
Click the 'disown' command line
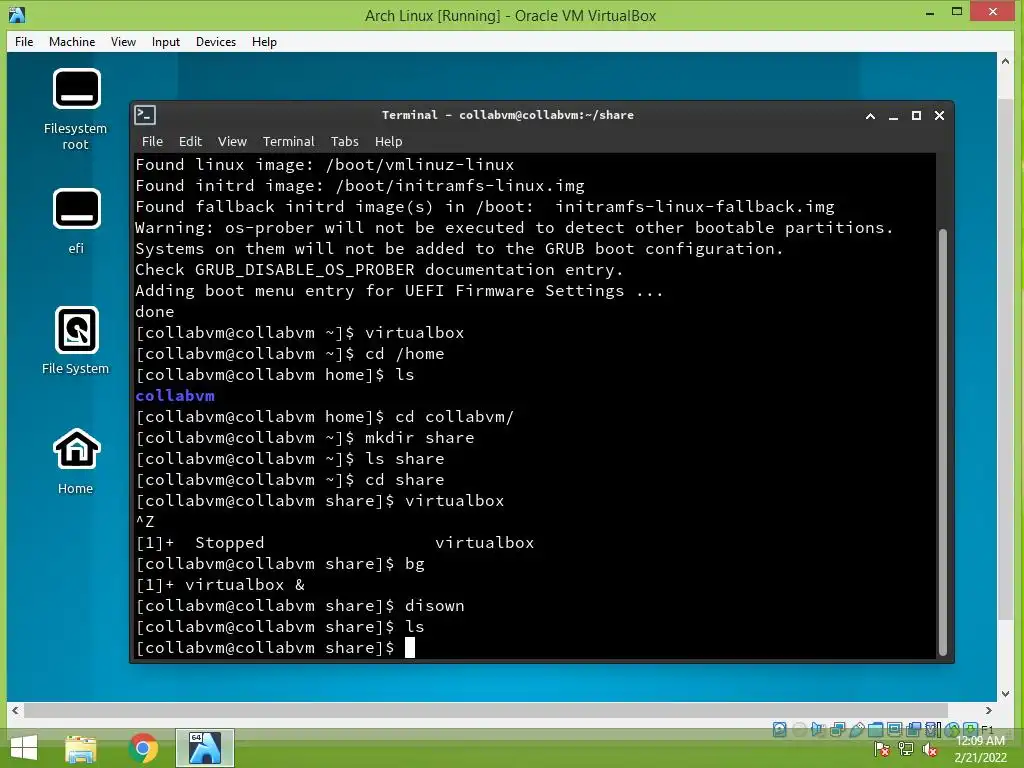[300, 605]
